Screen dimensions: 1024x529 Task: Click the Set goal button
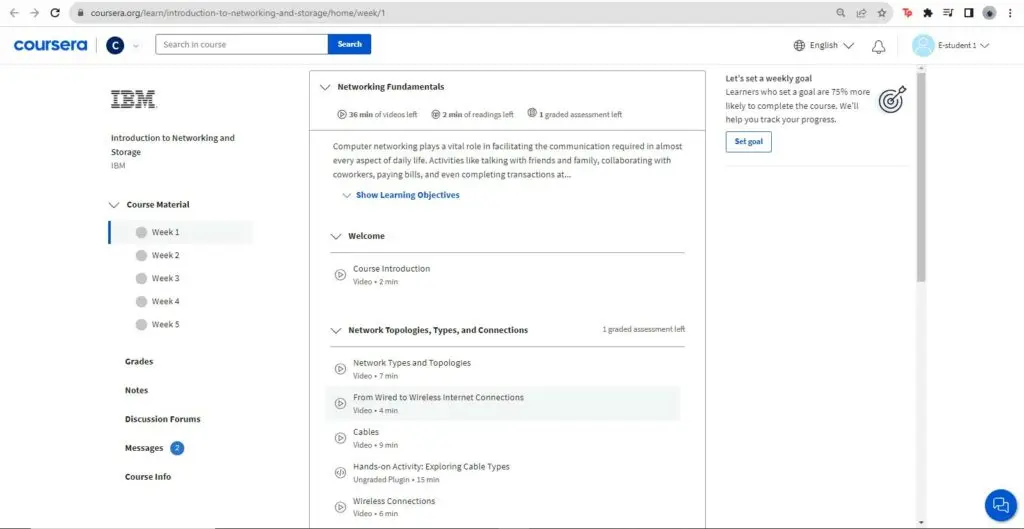[x=748, y=142]
